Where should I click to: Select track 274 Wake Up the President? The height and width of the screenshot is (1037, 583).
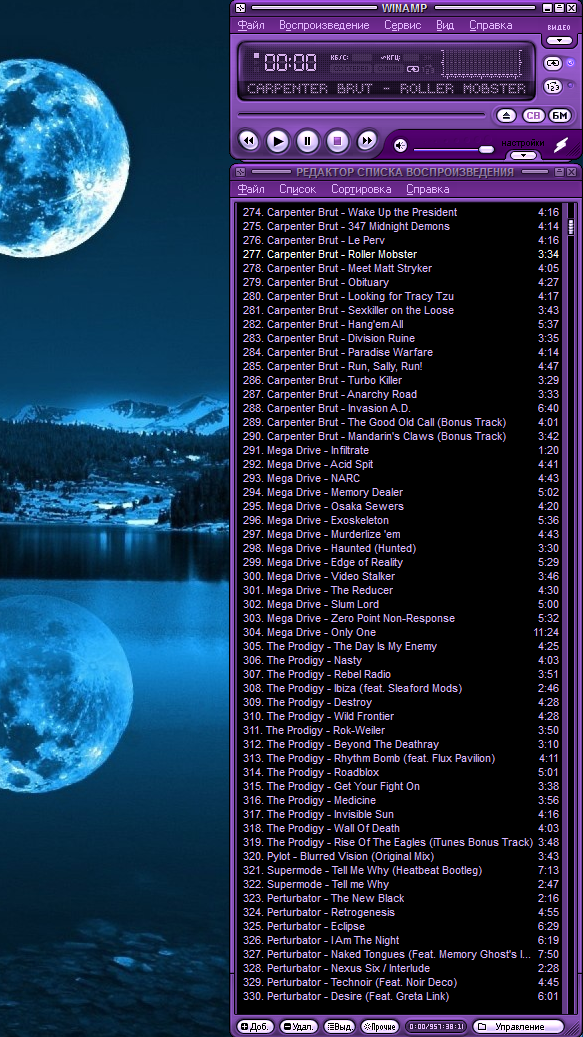[401, 212]
